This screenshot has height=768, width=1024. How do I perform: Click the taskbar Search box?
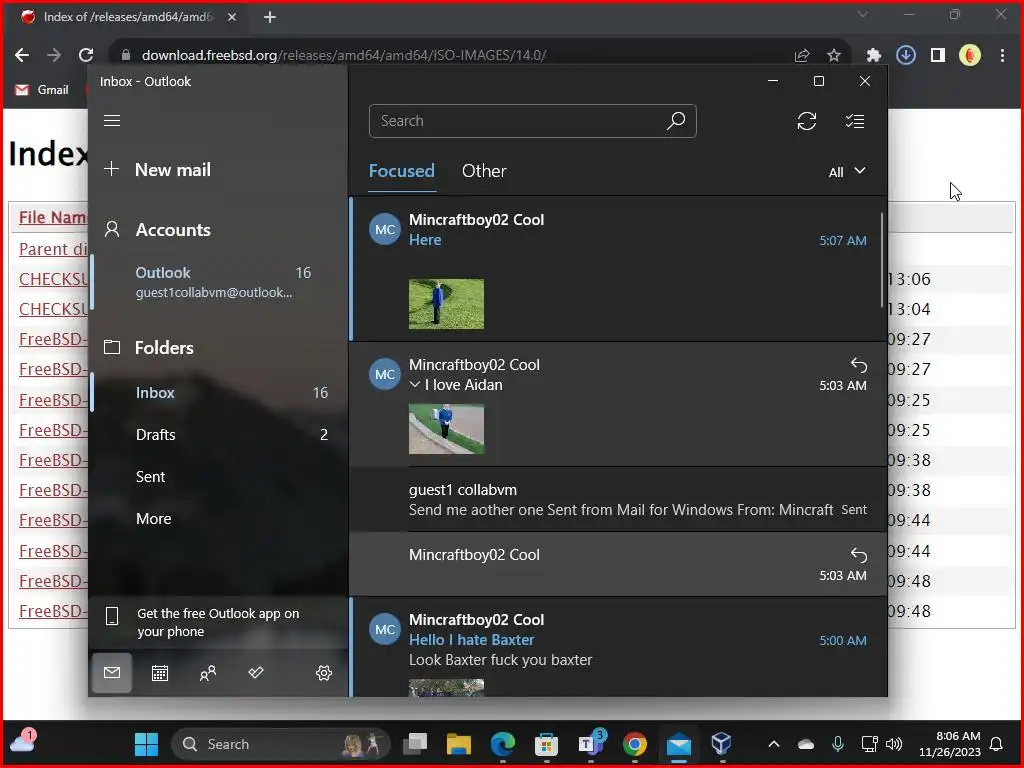(280, 744)
